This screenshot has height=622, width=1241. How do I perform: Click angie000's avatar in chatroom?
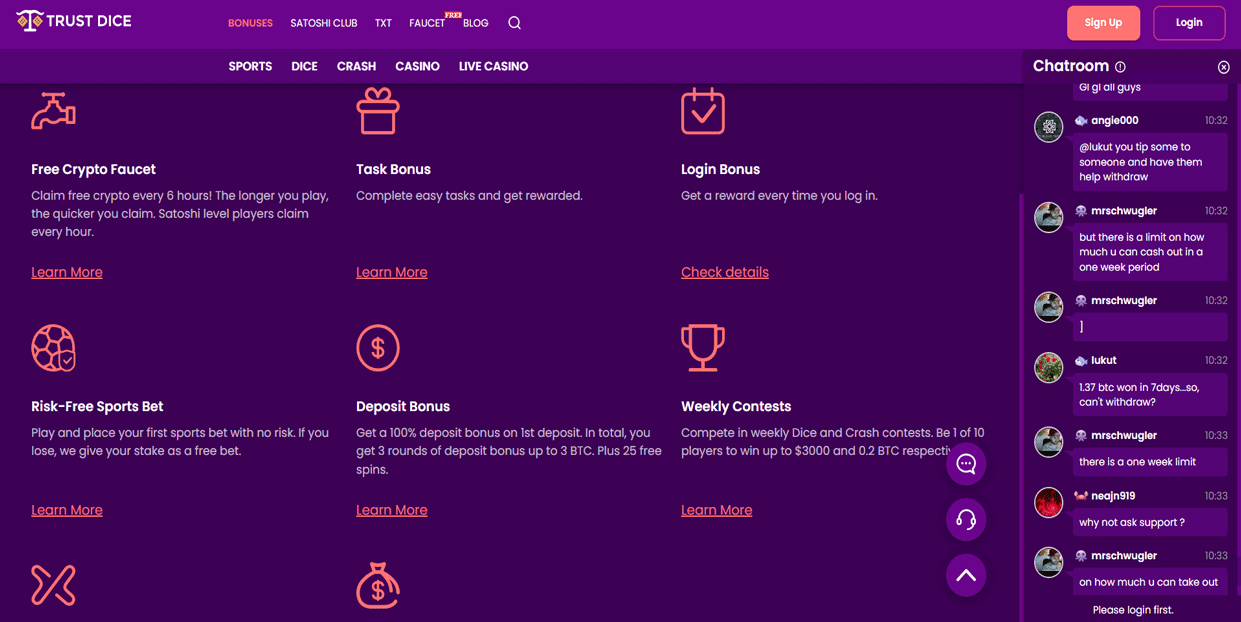1048,127
